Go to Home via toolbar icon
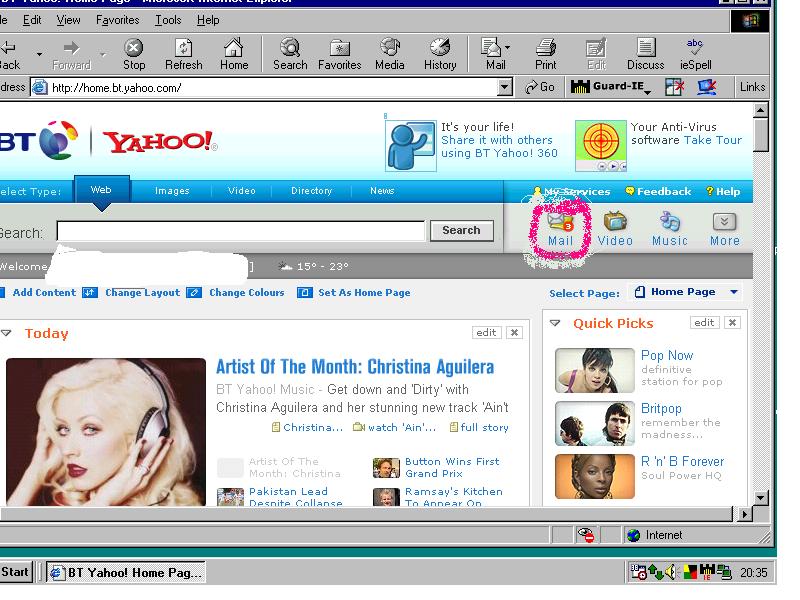 234,54
